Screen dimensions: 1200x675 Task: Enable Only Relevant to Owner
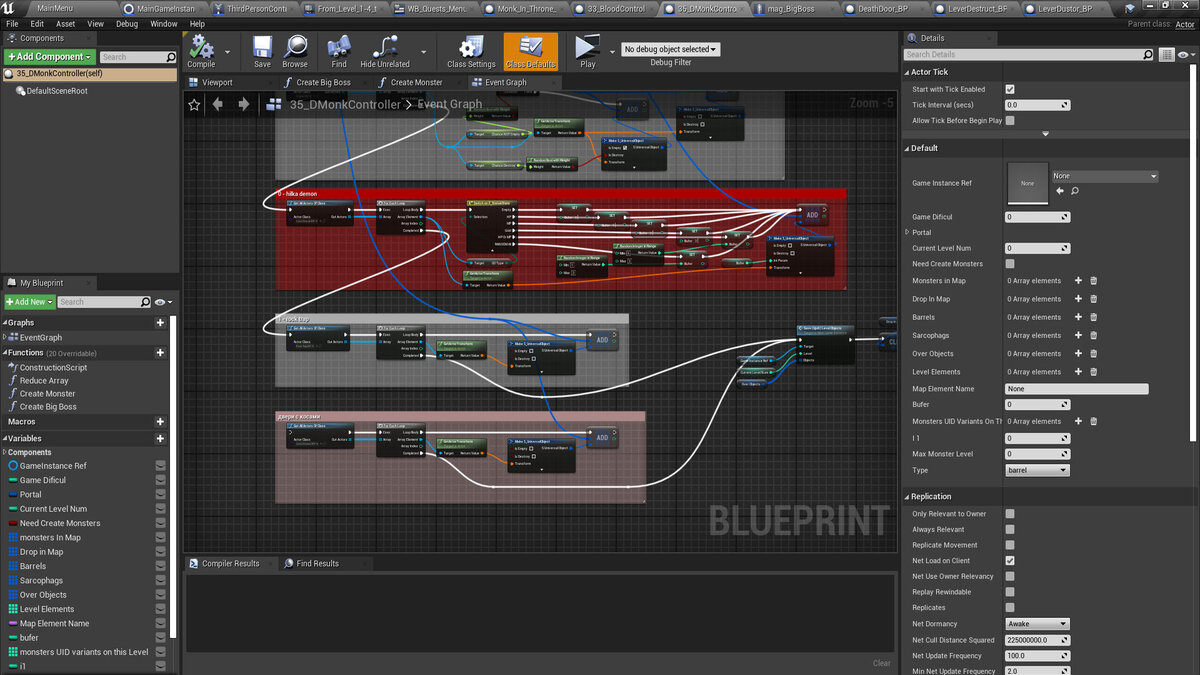(x=1010, y=514)
